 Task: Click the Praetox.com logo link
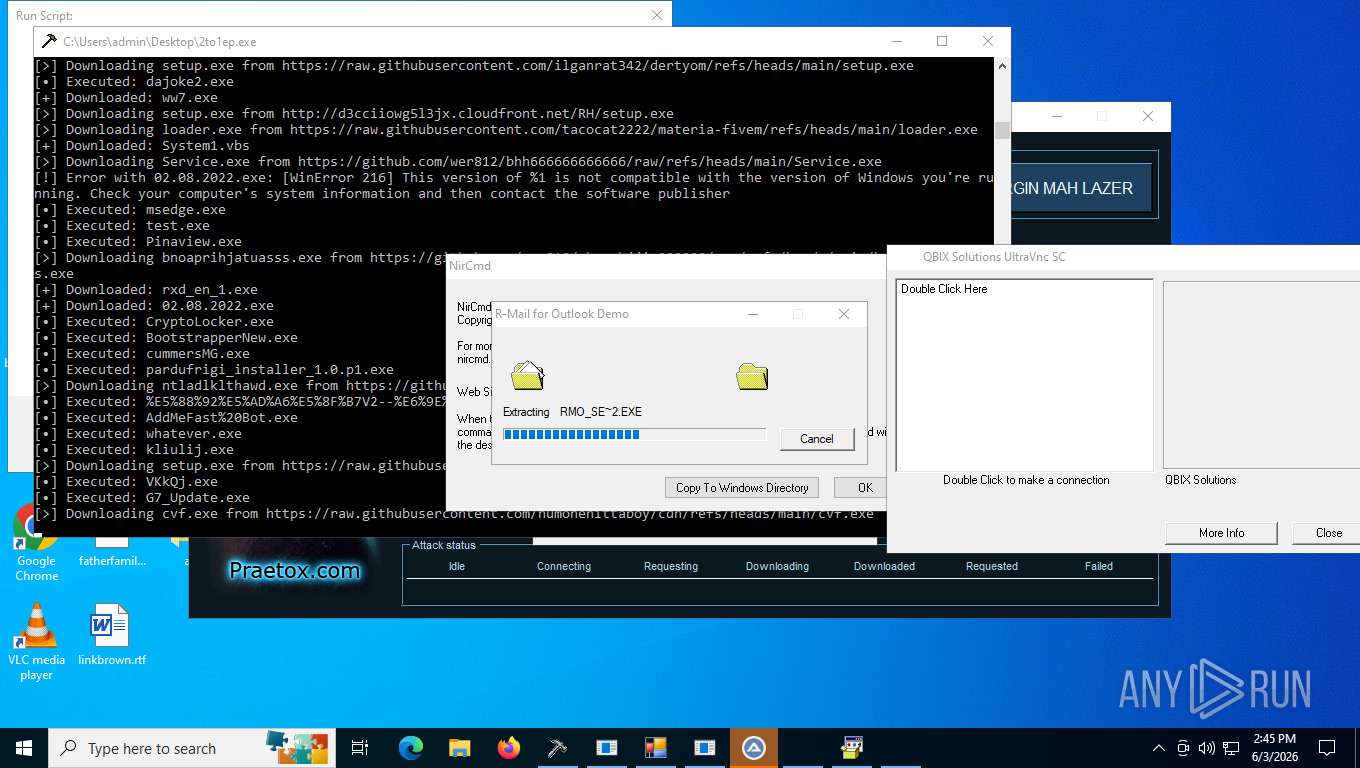294,571
